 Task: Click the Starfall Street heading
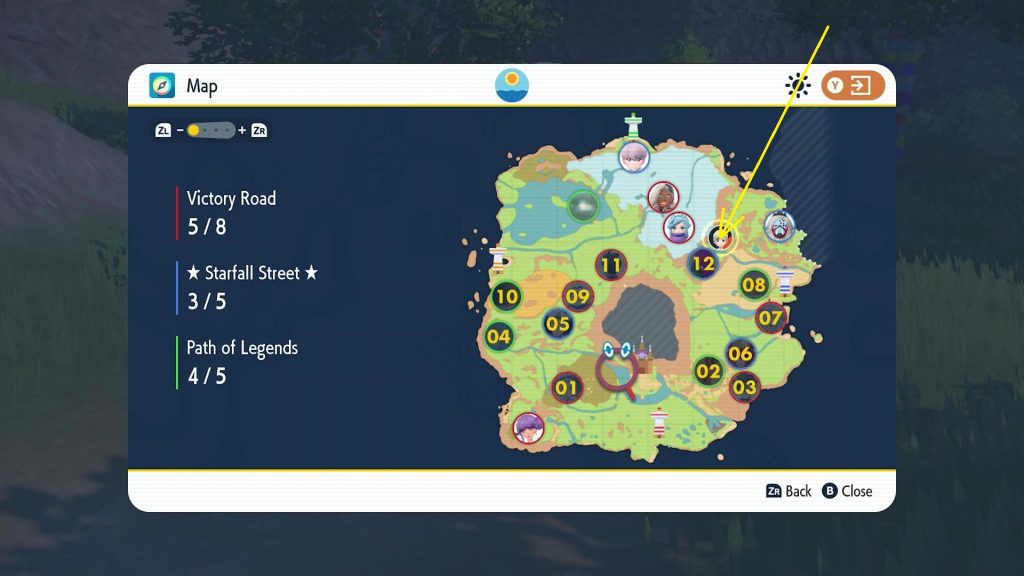[x=252, y=273]
